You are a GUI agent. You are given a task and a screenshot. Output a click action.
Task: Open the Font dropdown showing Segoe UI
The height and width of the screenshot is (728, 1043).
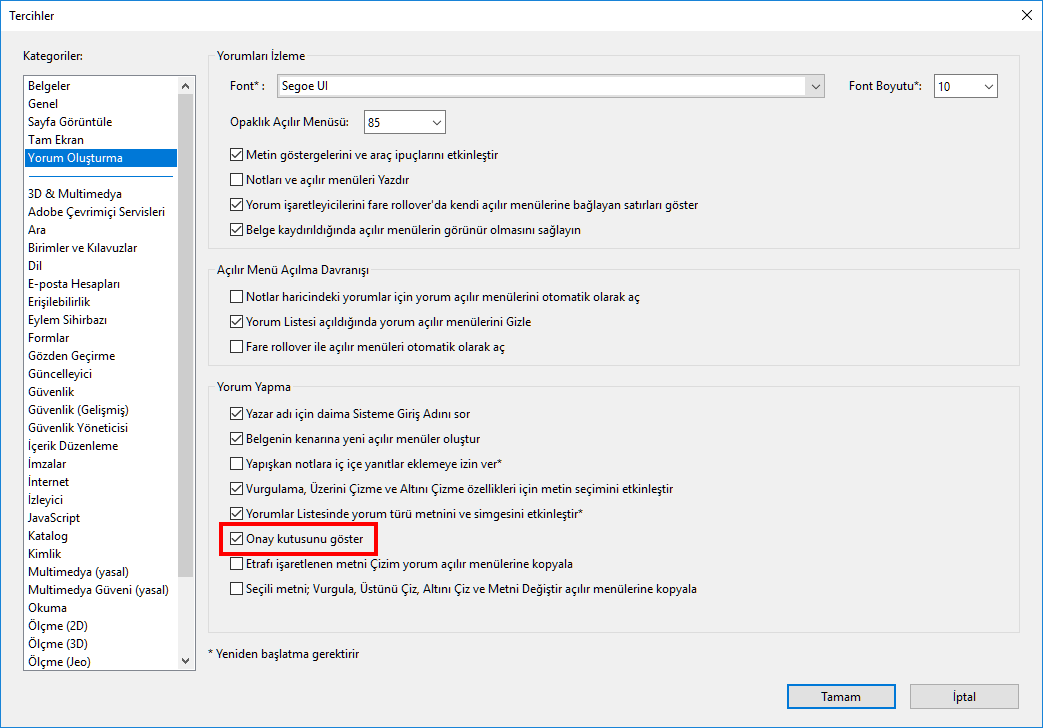(551, 86)
